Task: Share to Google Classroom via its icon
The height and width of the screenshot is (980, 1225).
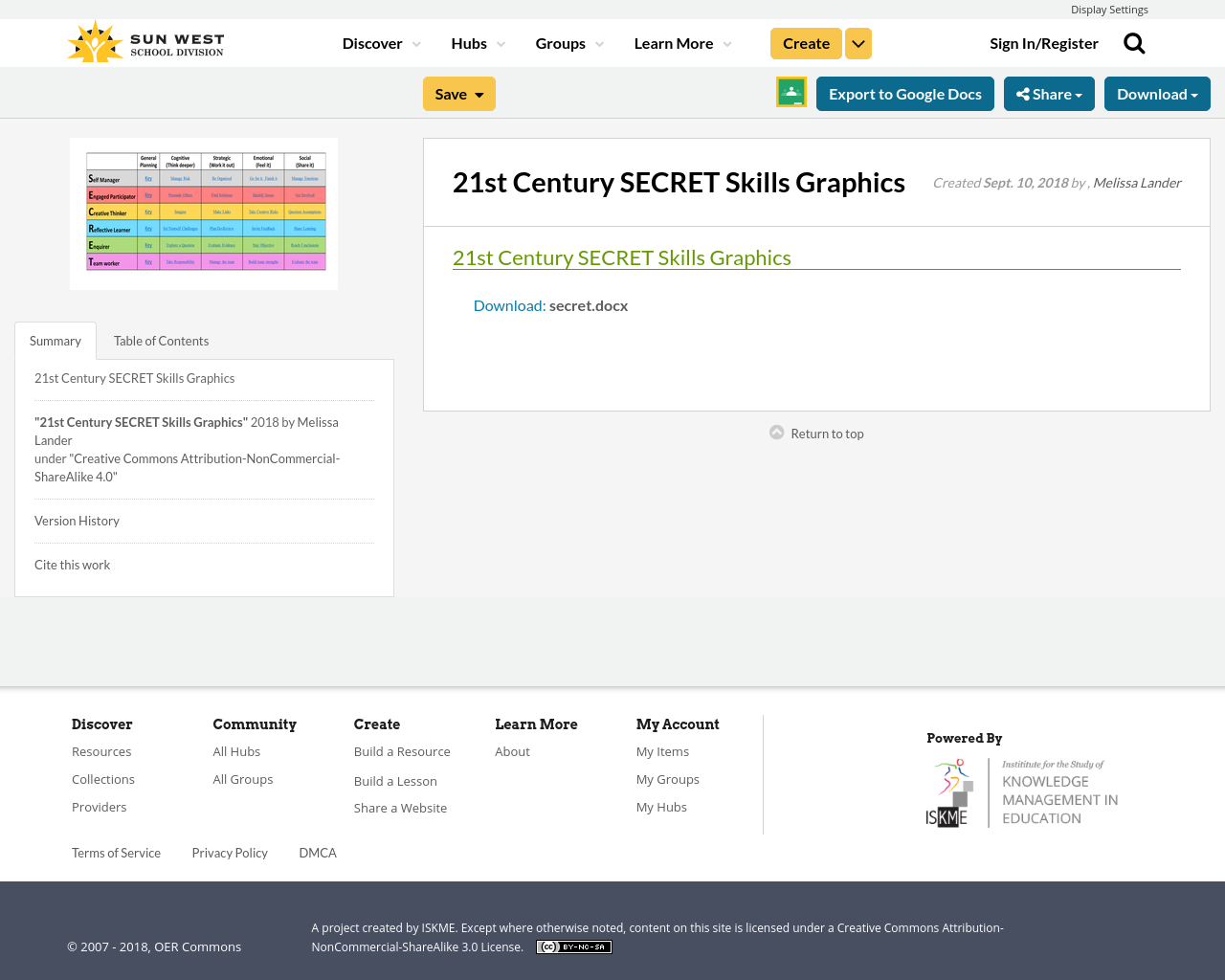Action: (x=791, y=91)
